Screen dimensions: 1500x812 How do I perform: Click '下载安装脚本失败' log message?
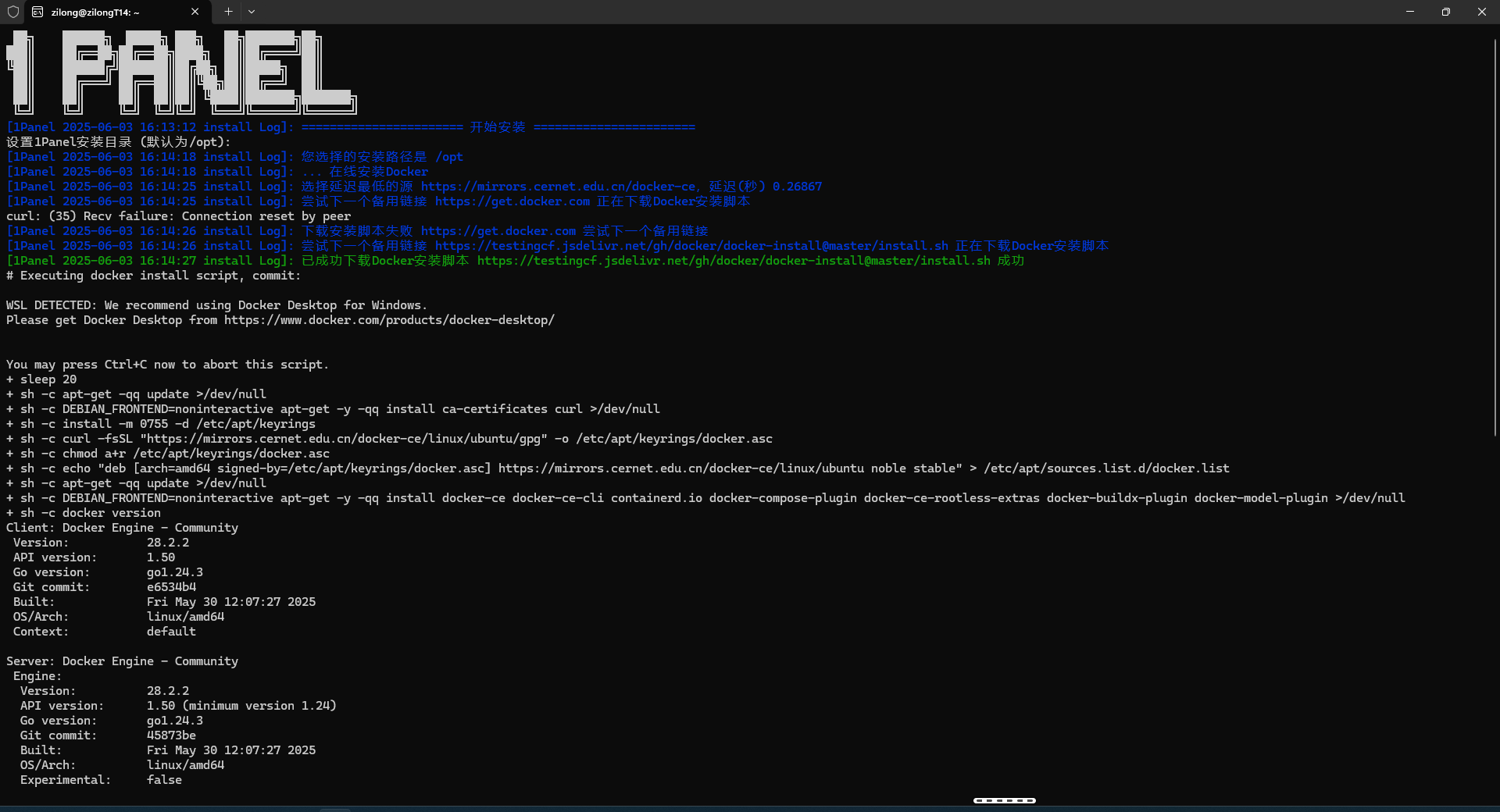click(357, 231)
